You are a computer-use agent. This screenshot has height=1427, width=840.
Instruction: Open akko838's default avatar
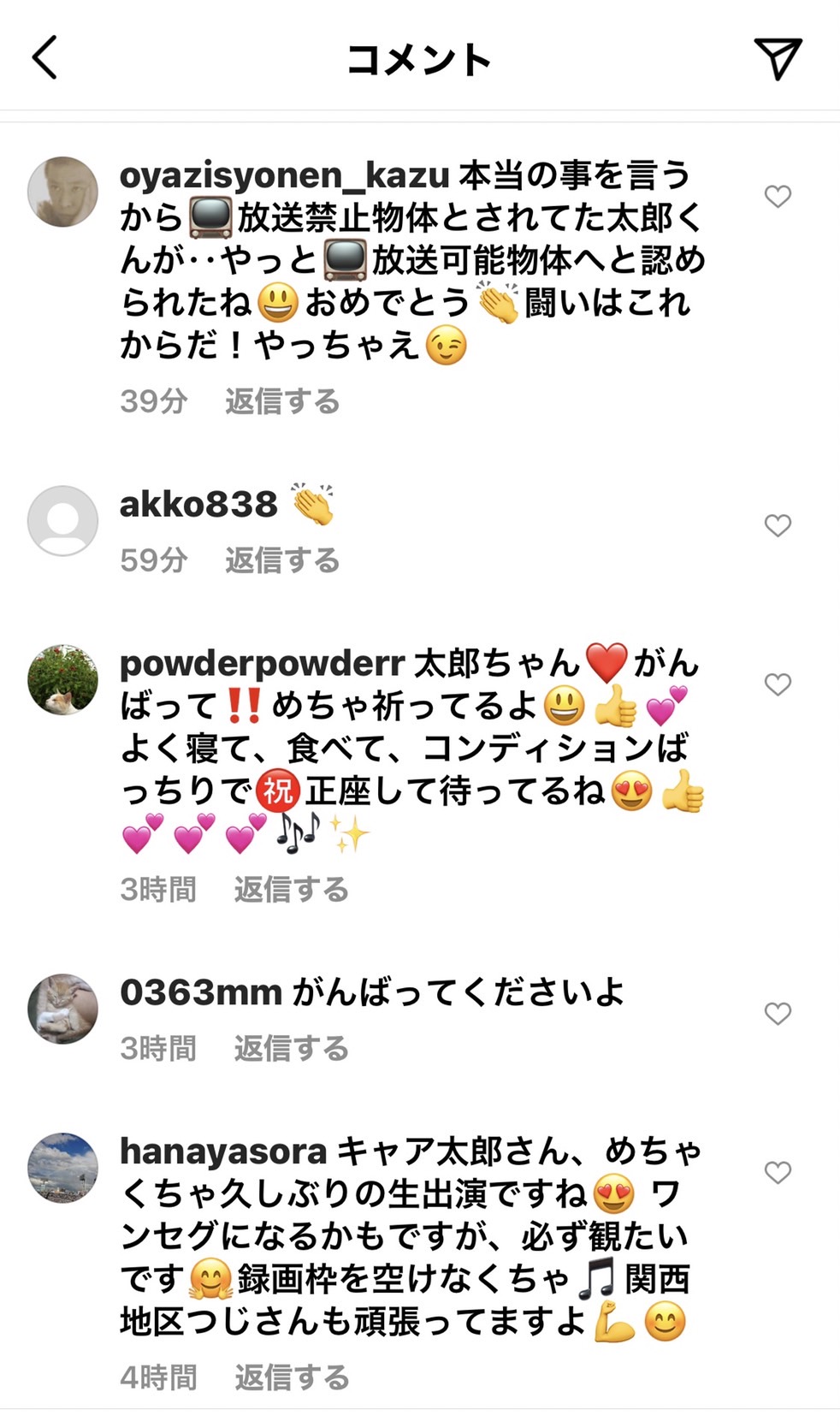62,521
